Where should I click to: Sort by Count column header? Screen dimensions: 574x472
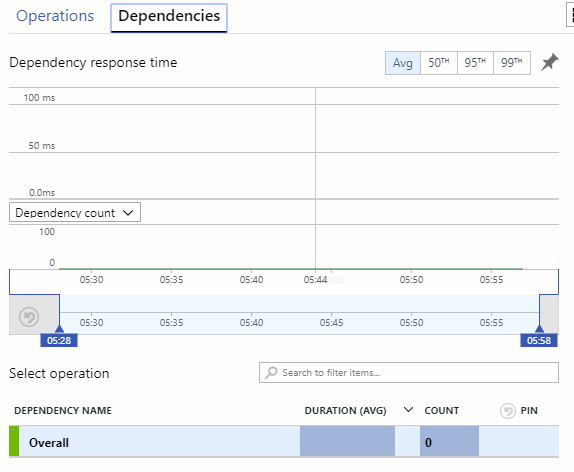click(x=441, y=411)
